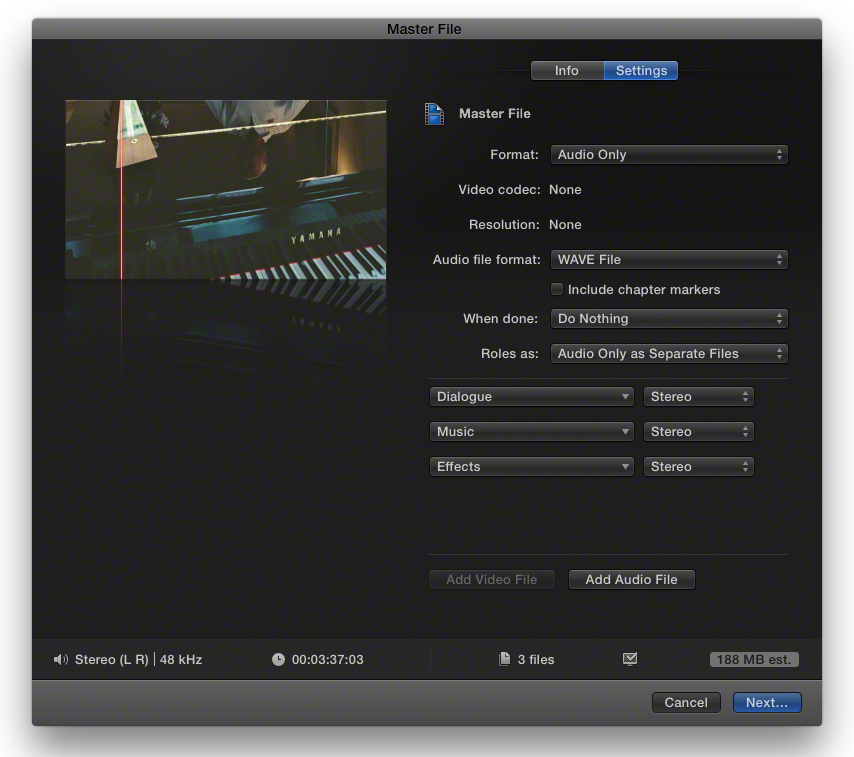The image size is (854, 757).
Task: Change the Stereo setting for Dialogue
Action: tap(699, 396)
